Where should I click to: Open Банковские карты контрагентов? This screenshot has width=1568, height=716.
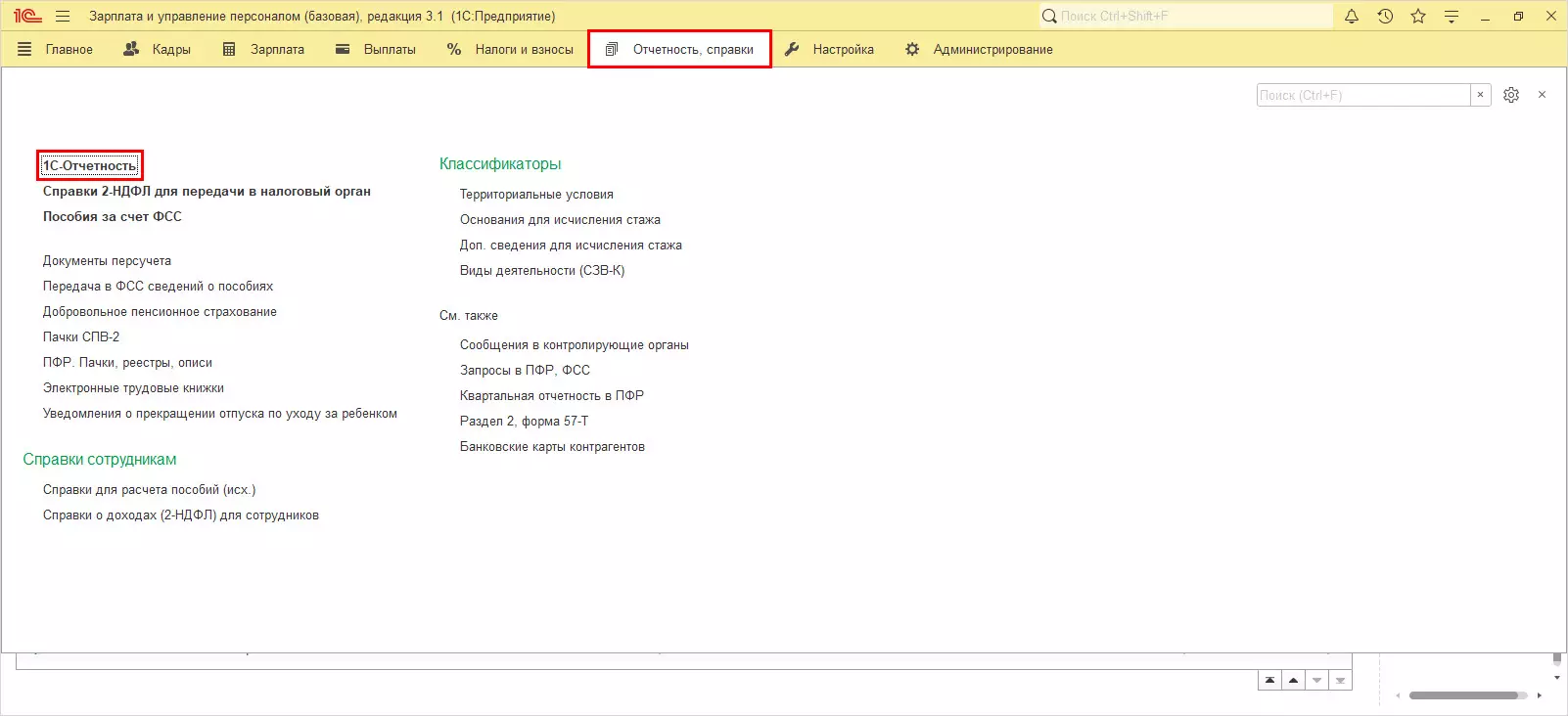(552, 446)
